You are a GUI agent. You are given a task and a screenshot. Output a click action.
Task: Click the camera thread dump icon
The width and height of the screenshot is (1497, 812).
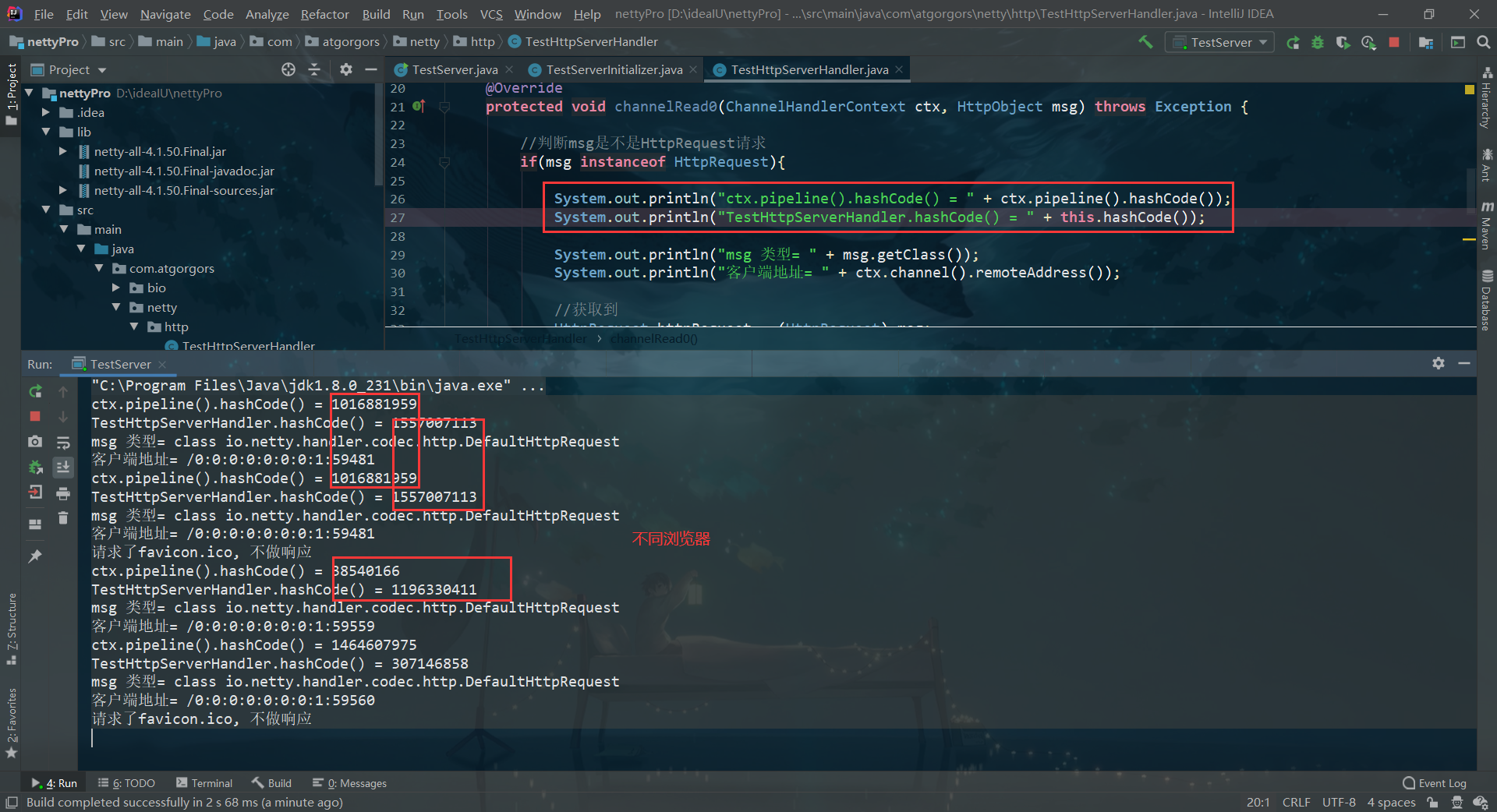(x=35, y=442)
